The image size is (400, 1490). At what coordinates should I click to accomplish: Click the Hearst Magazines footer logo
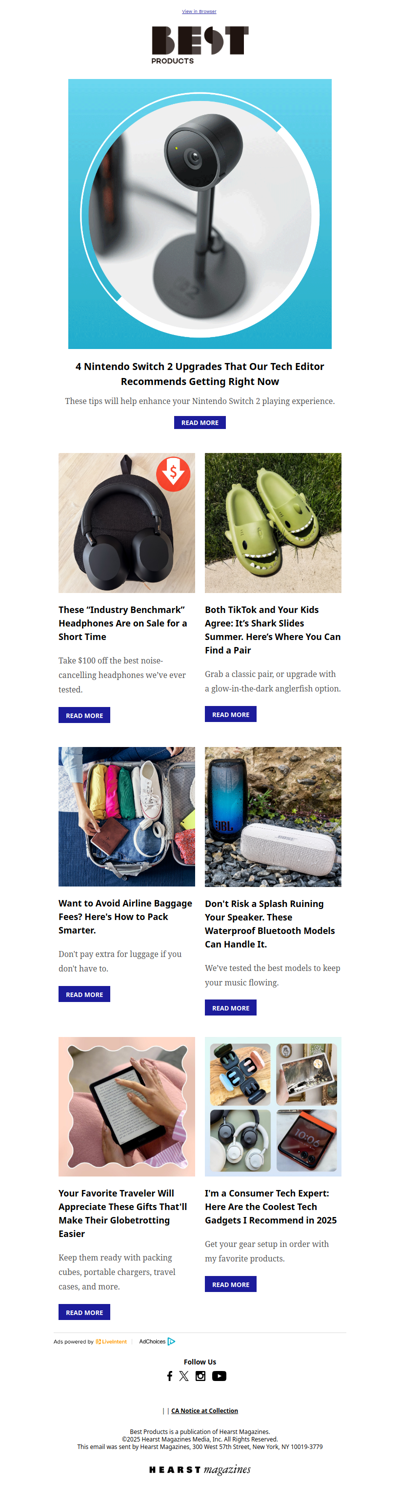(200, 1470)
